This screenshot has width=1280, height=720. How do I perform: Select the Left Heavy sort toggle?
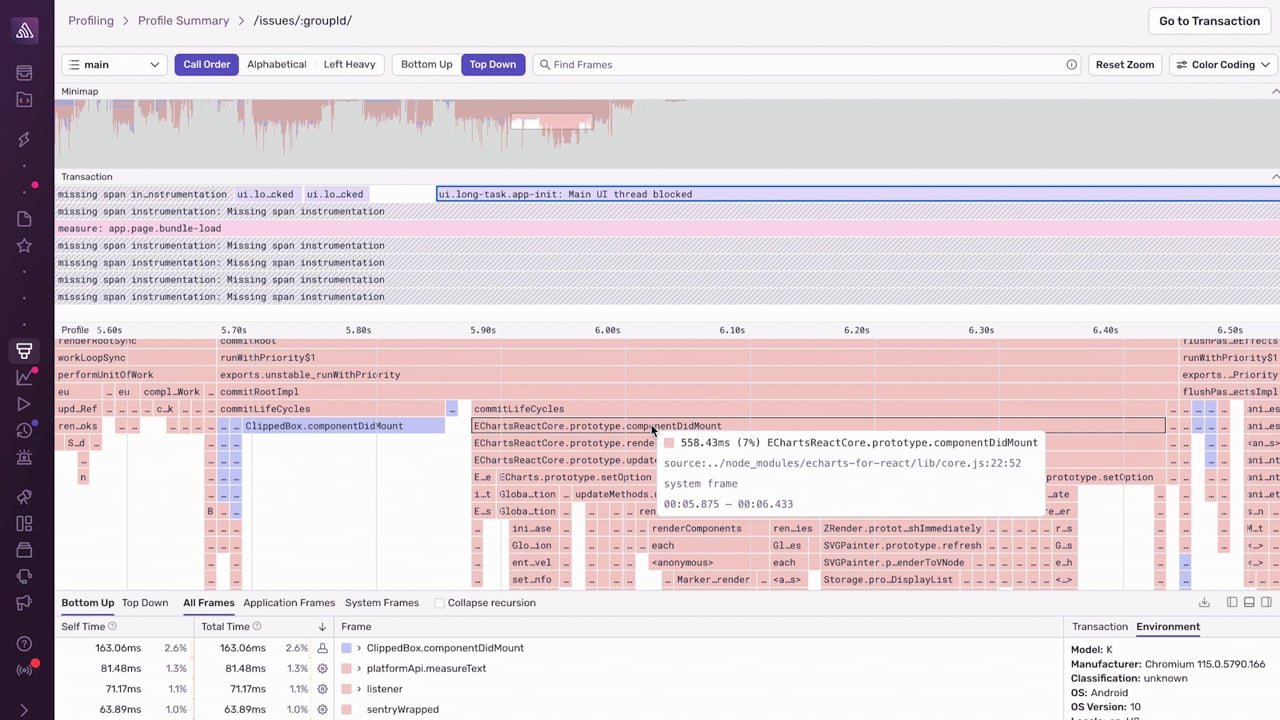pyautogui.click(x=349, y=65)
